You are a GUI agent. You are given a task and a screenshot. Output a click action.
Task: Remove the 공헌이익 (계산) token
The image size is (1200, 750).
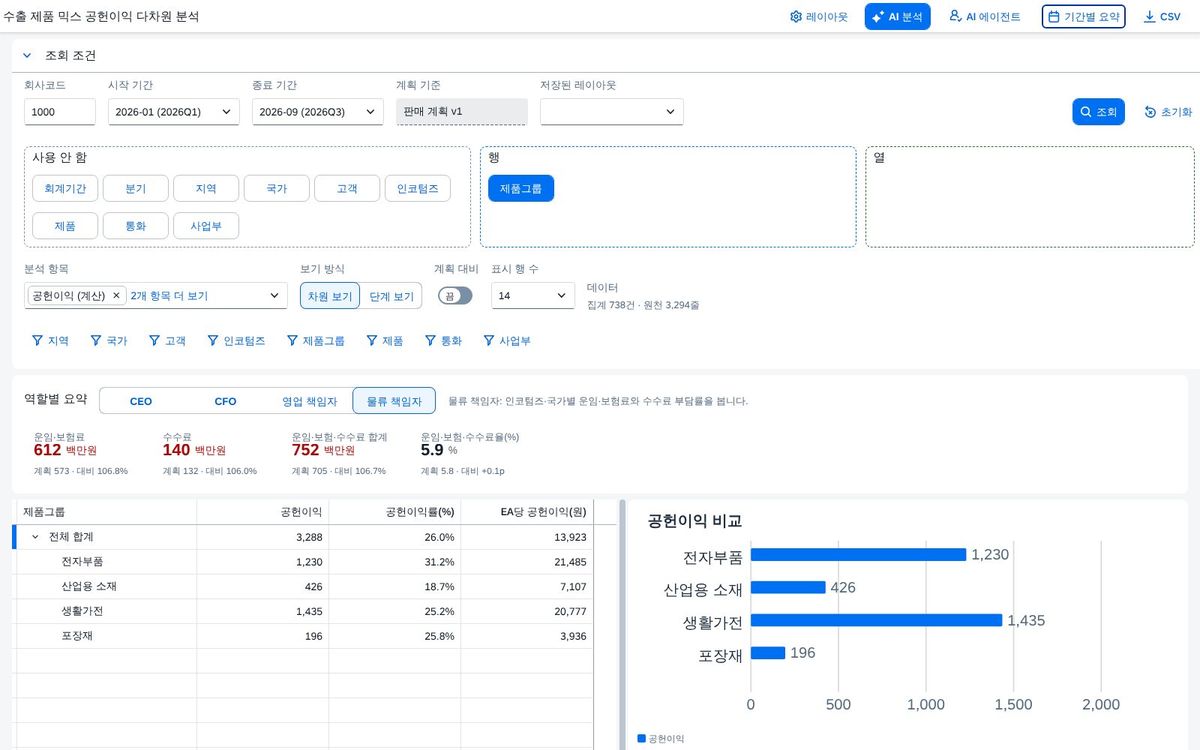click(116, 296)
